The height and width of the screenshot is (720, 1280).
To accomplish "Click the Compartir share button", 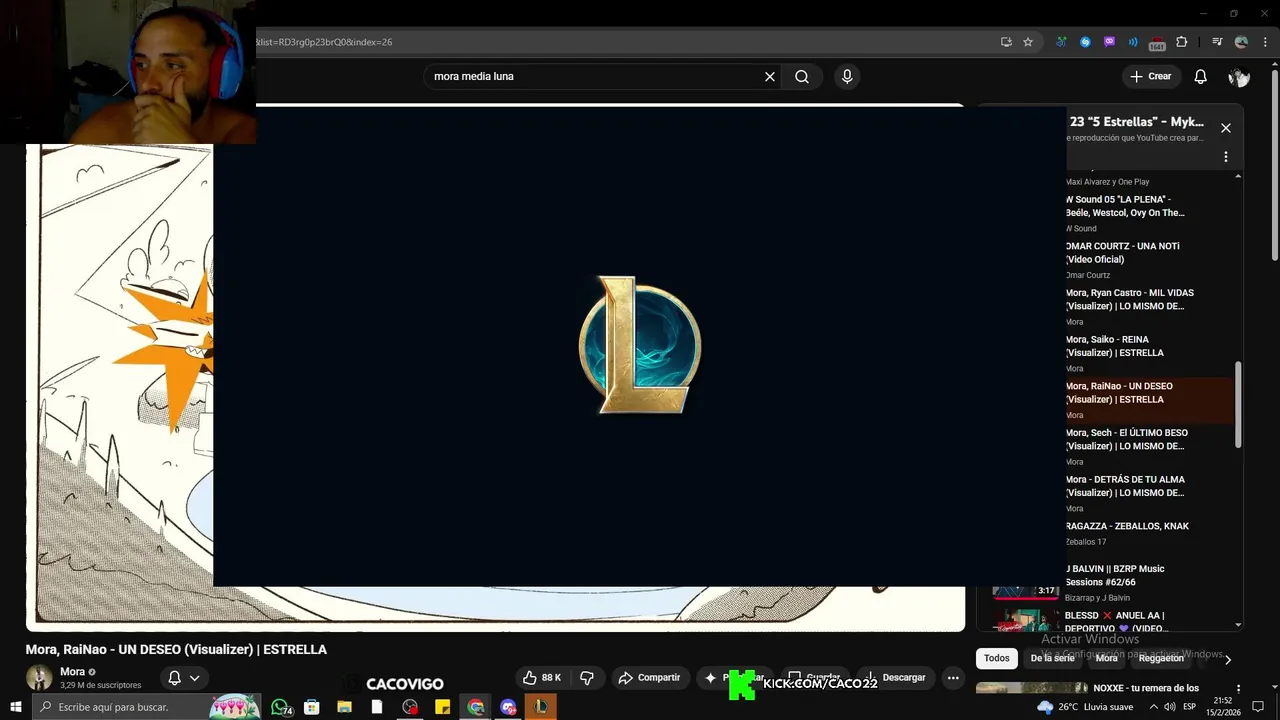I will (650, 678).
